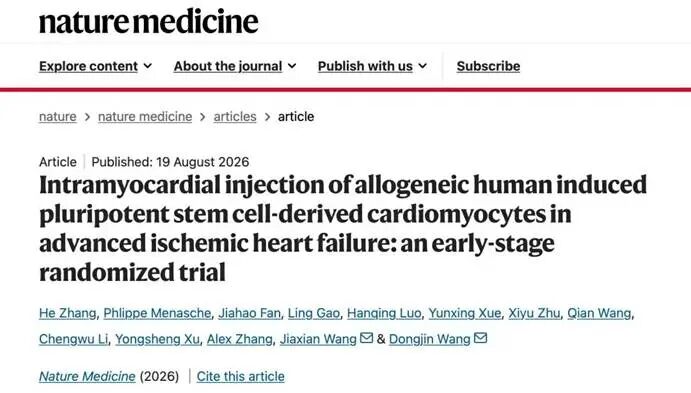View author Ling Gao's details
691x393 pixels.
(314, 313)
